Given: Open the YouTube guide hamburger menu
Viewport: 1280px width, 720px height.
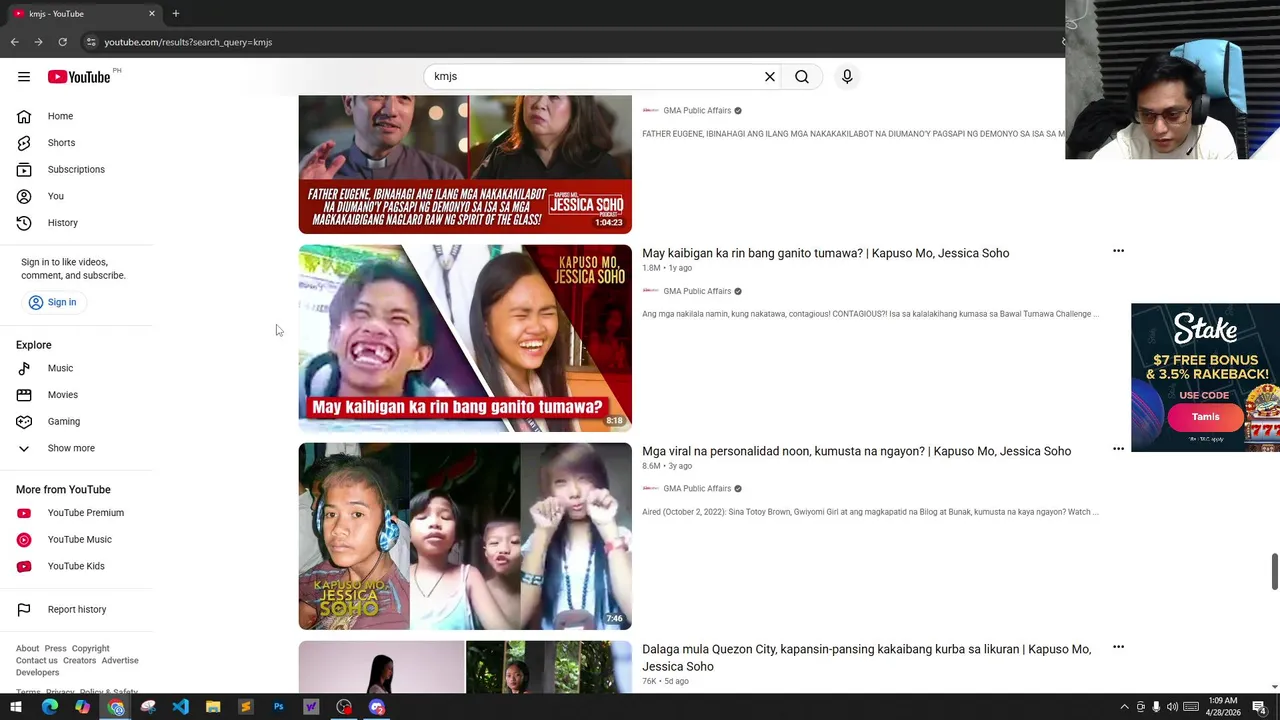Looking at the screenshot, I should 24,77.
